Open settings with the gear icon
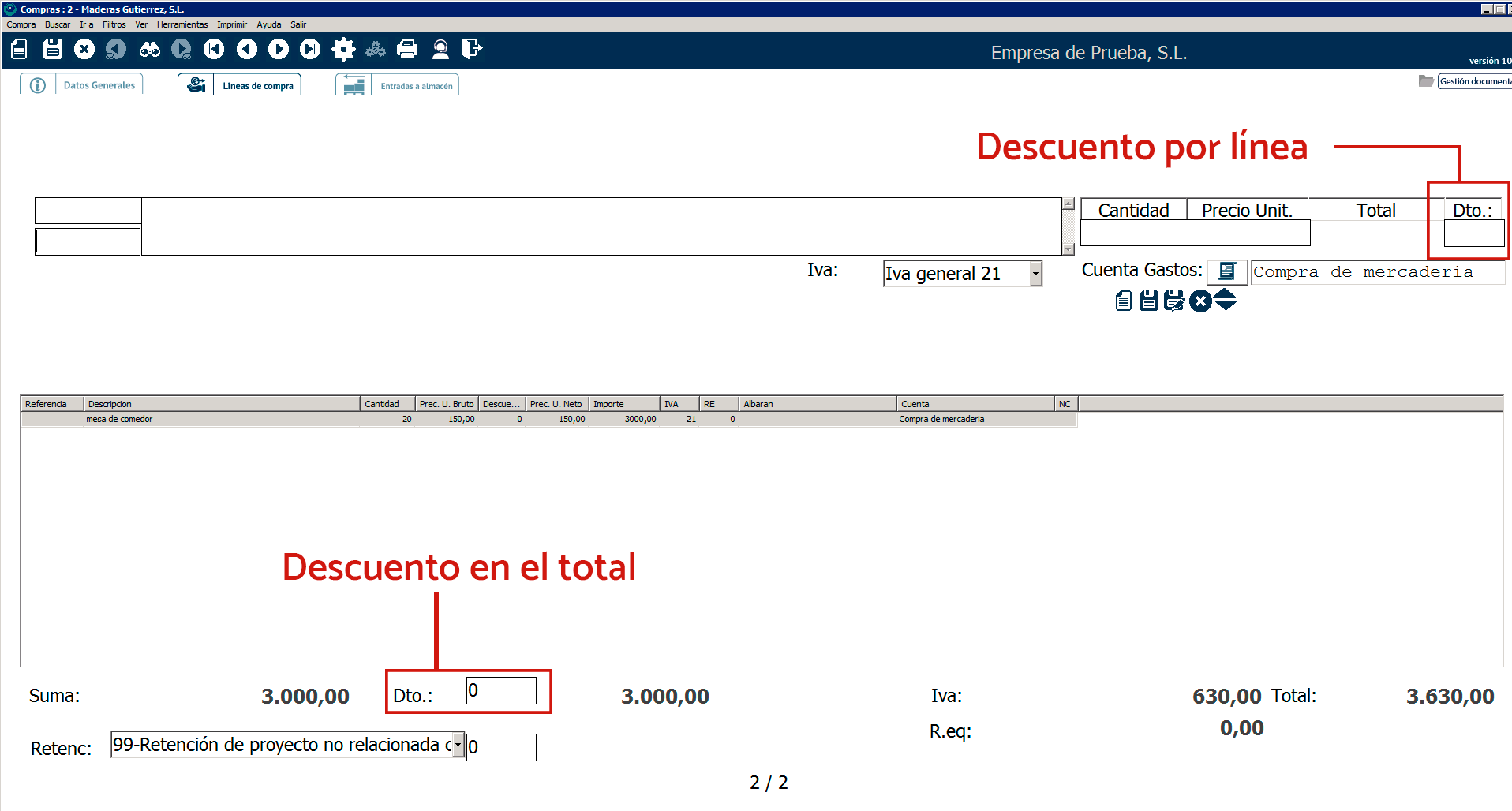Viewport: 1512px width, 811px height. 343,50
